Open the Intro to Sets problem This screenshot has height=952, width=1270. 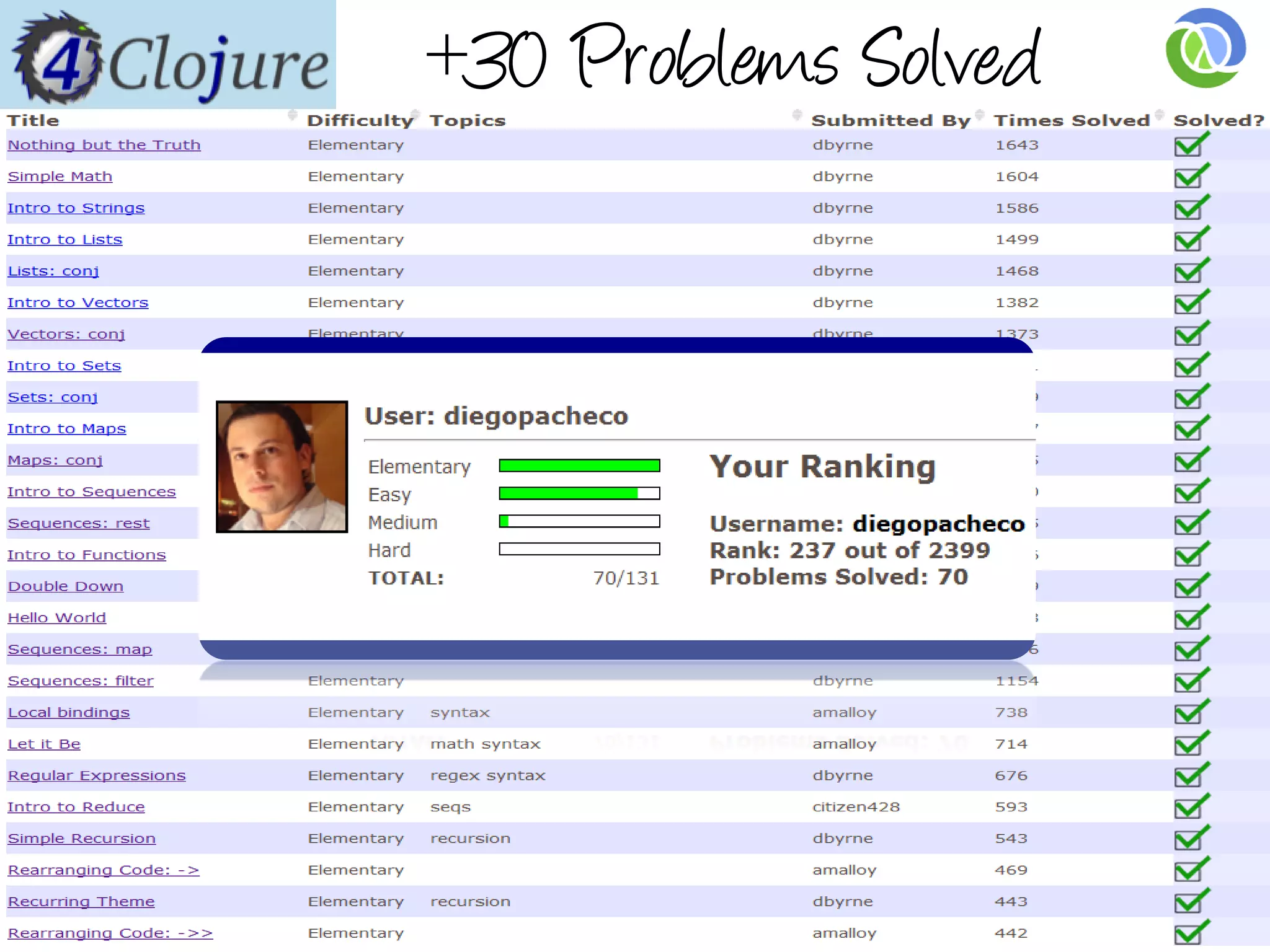[64, 366]
